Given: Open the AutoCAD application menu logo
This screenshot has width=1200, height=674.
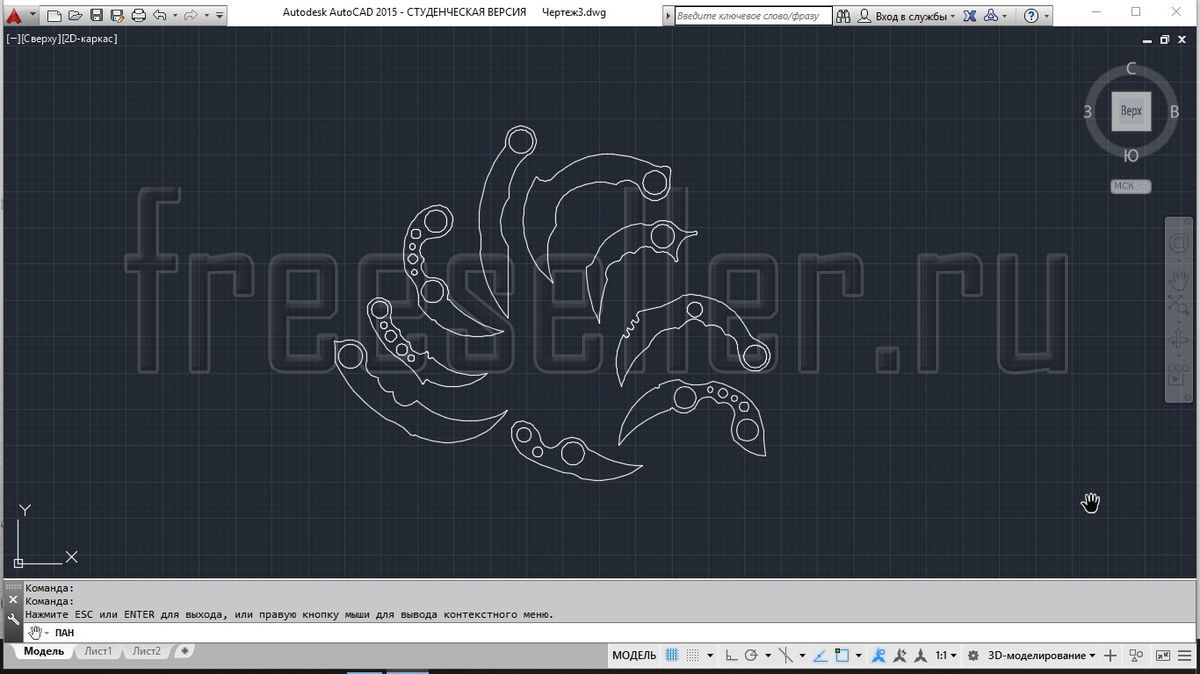Looking at the screenshot, I should click(x=14, y=15).
